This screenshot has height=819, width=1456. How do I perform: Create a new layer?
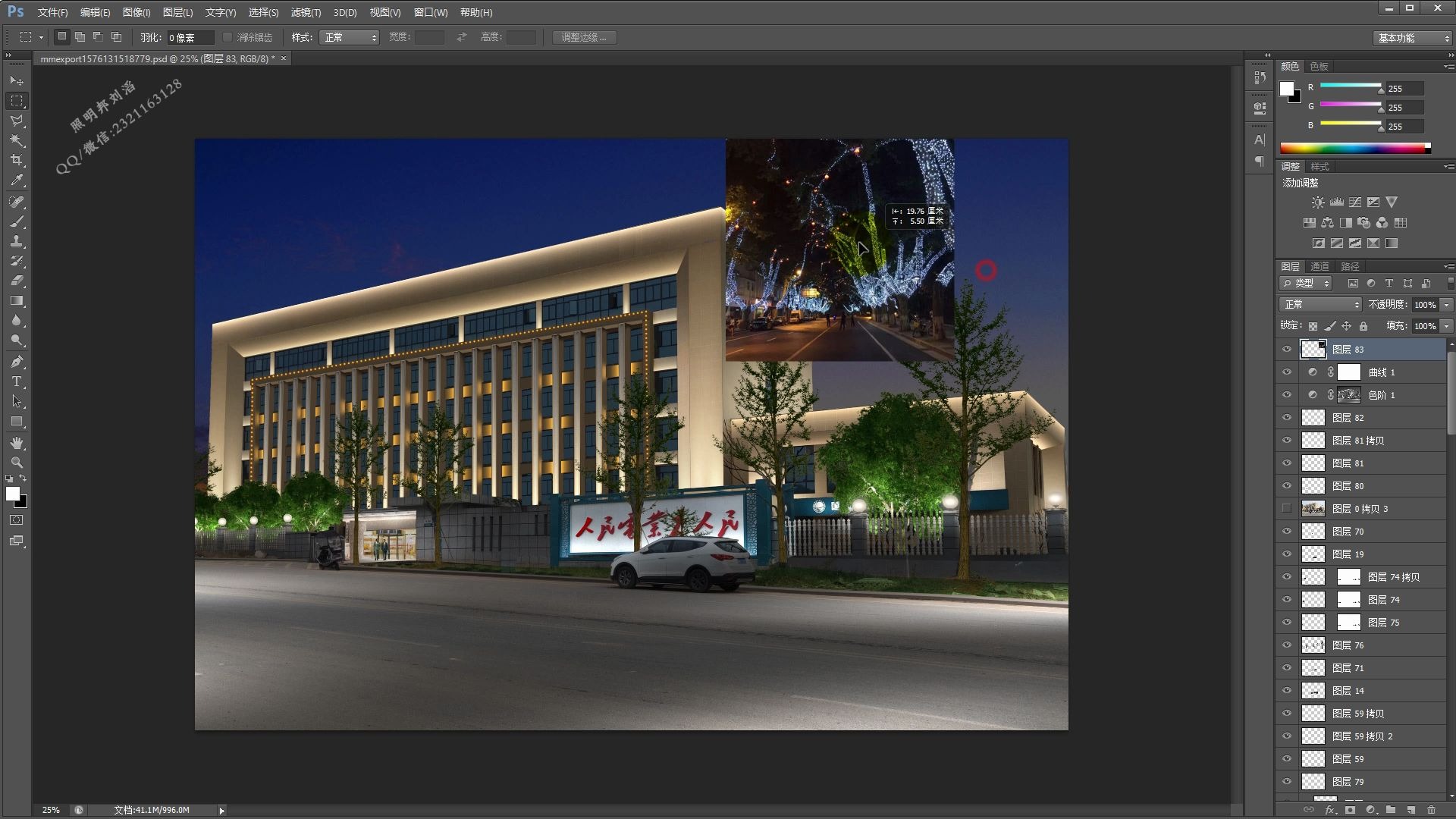coord(1411,810)
